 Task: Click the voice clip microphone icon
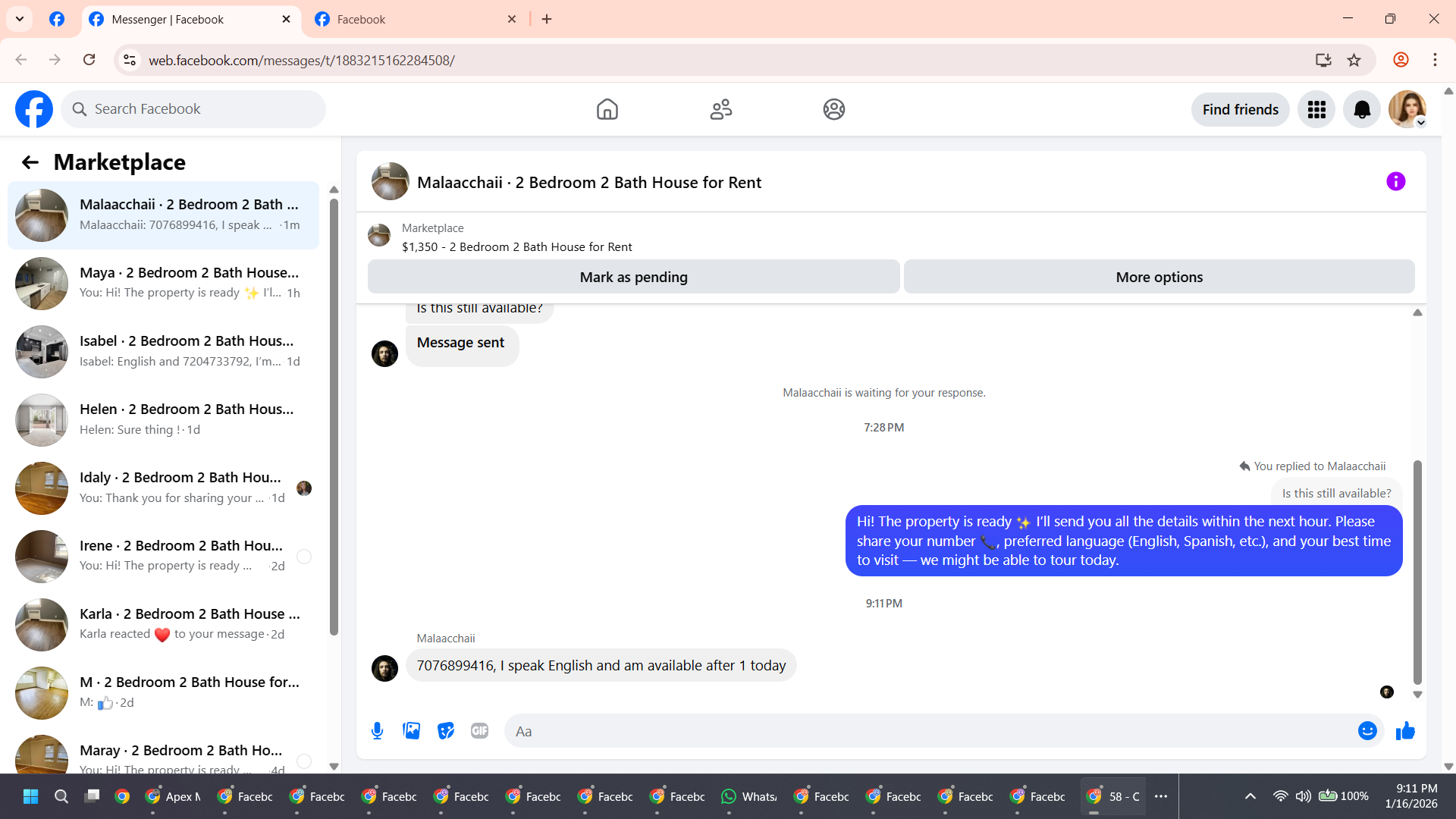point(377,731)
